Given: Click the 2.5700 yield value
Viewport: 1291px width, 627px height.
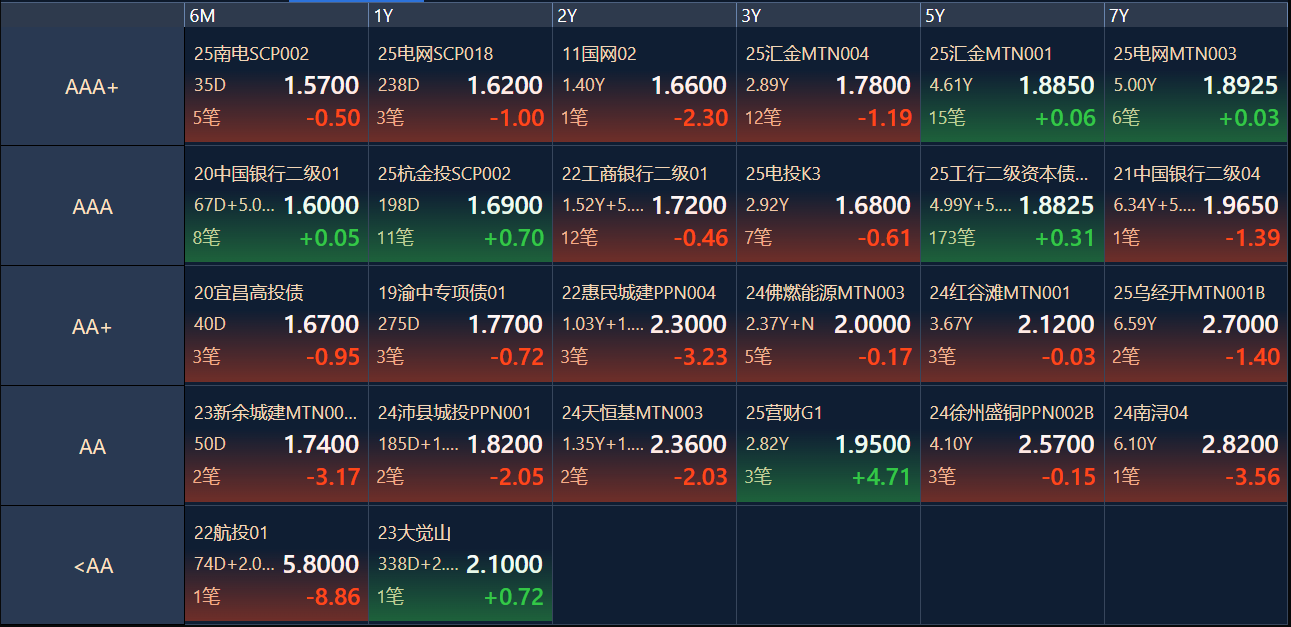Looking at the screenshot, I should tap(1056, 445).
